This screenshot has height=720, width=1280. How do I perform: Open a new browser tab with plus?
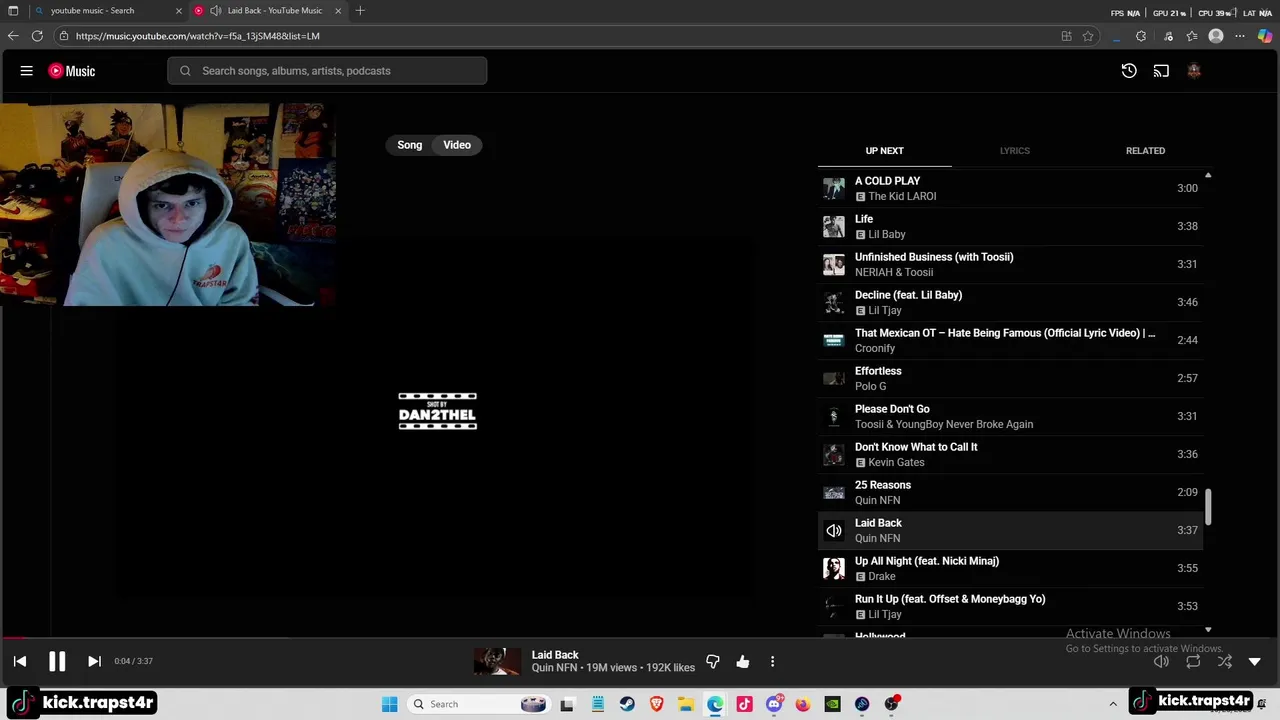tap(360, 11)
